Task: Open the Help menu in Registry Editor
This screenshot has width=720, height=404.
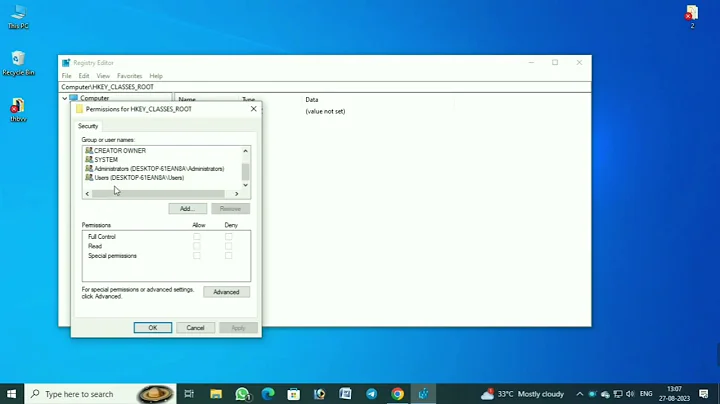Action: (156, 76)
